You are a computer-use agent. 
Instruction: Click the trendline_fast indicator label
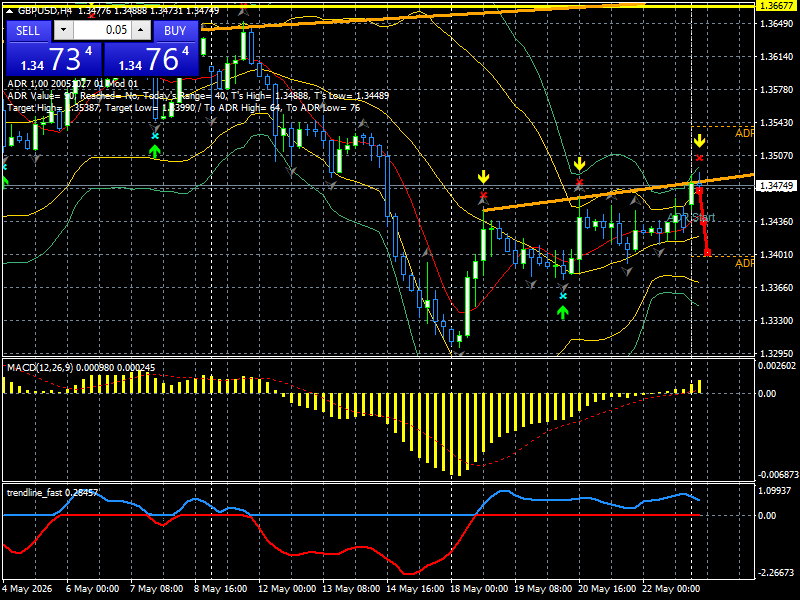click(x=34, y=492)
